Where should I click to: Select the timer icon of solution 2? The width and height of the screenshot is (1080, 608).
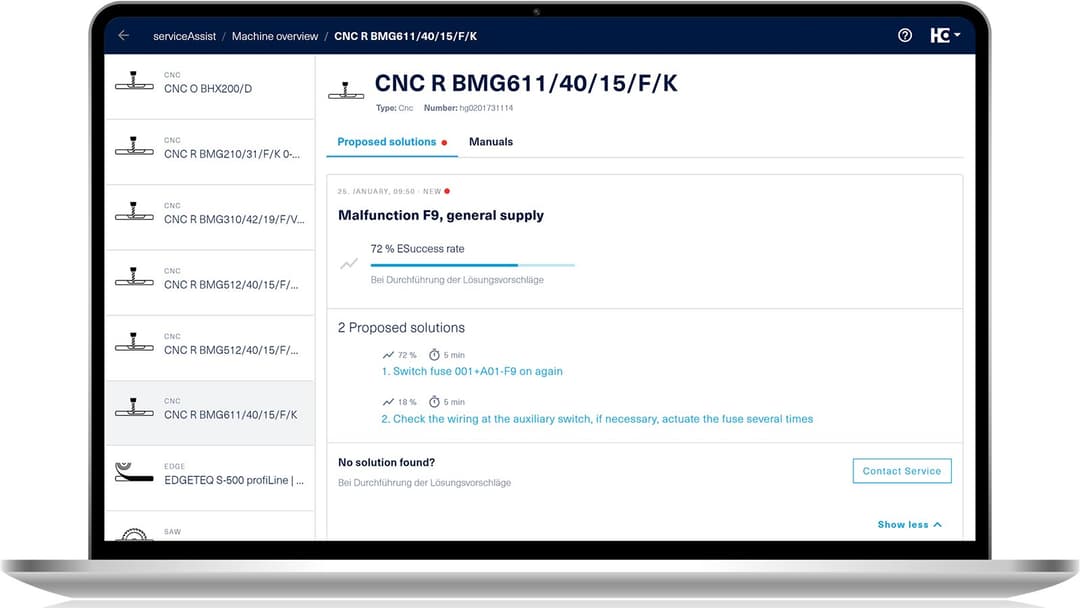(x=434, y=402)
